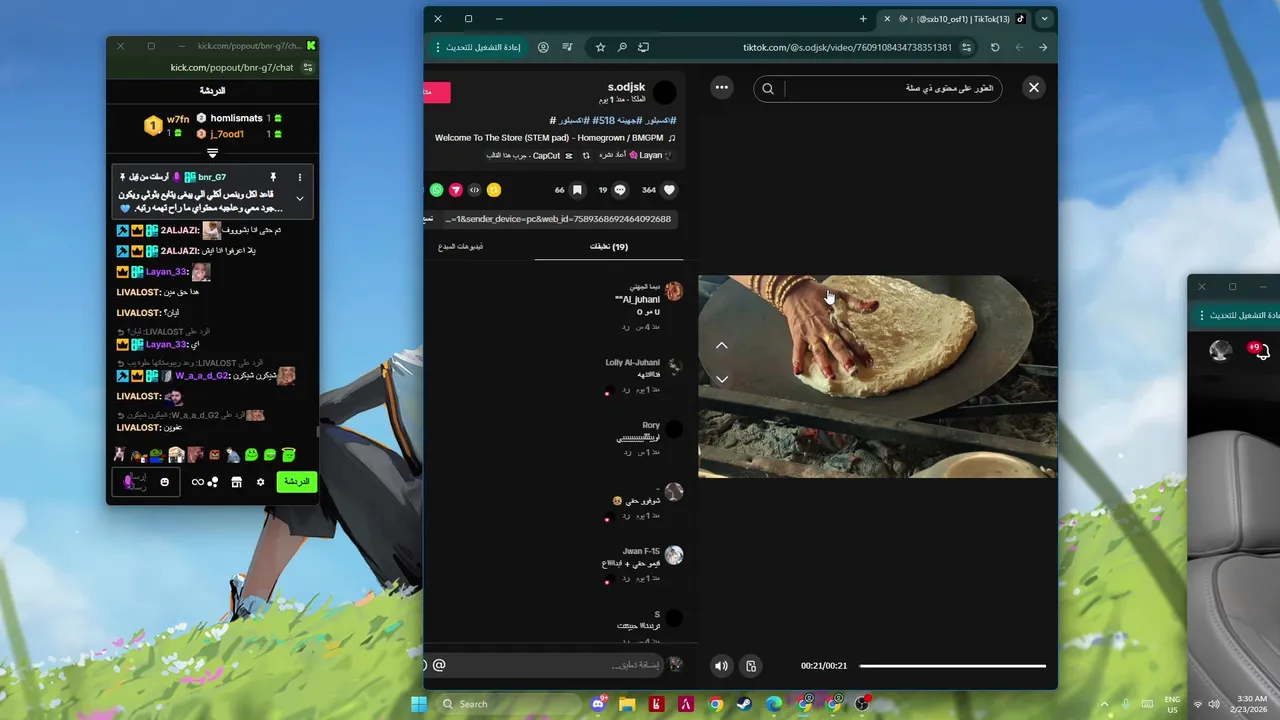
Task: Insert mention with @ icon in comment box
Action: tap(439, 665)
